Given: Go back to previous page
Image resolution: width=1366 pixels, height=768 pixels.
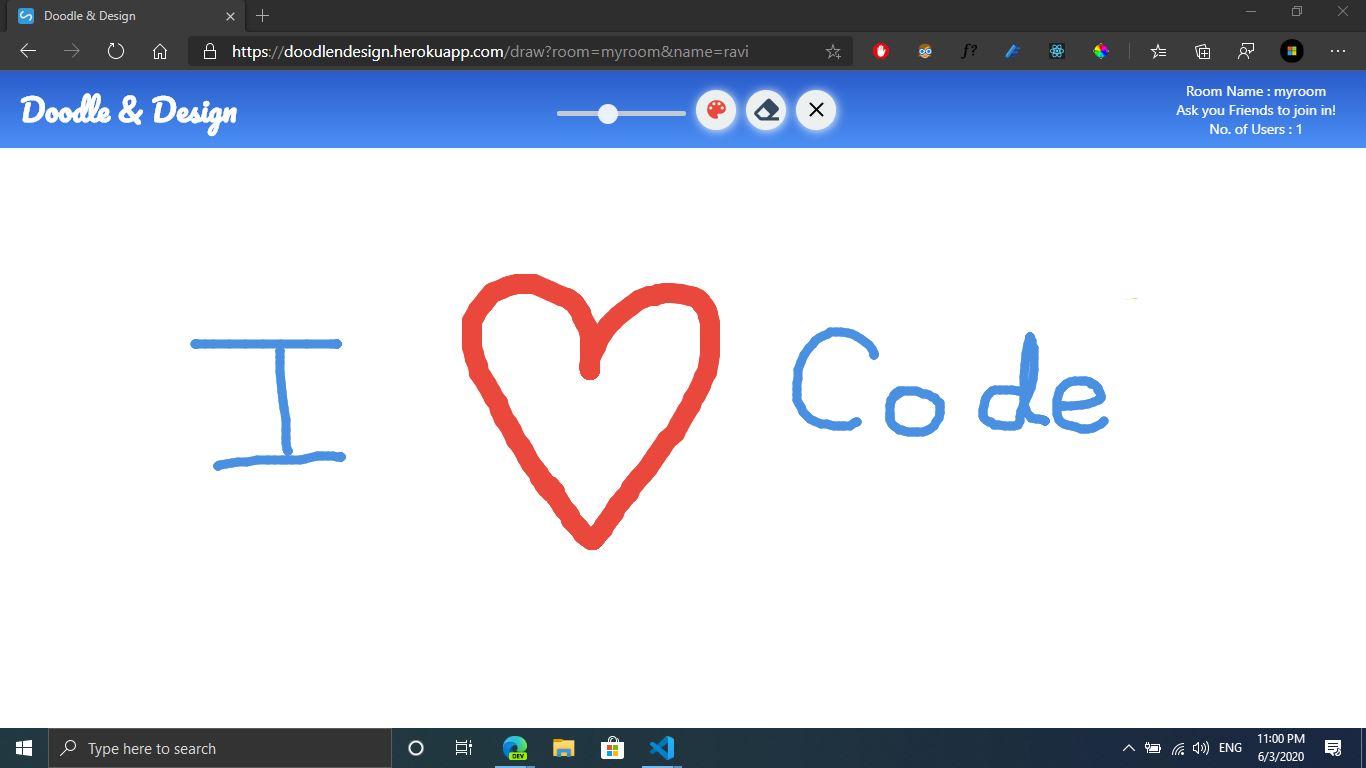Looking at the screenshot, I should (28, 51).
